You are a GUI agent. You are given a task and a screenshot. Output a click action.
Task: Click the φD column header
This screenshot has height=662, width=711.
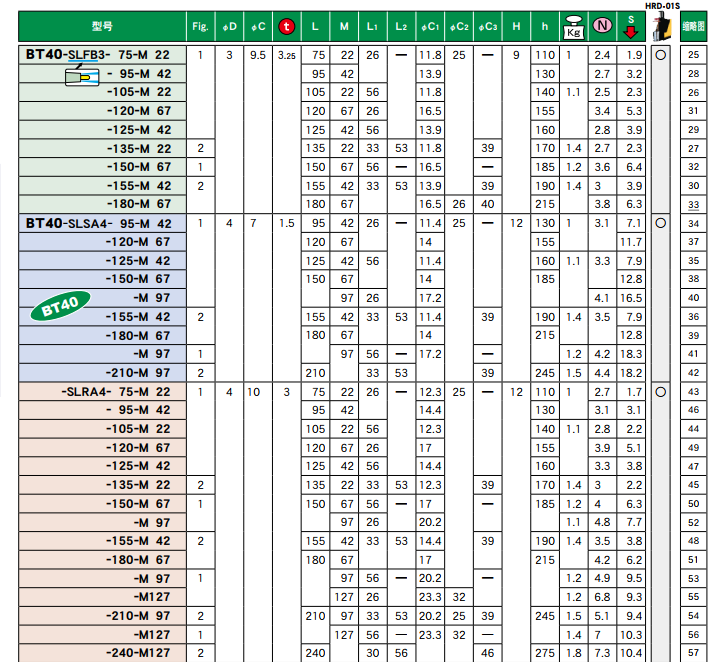[x=229, y=27]
